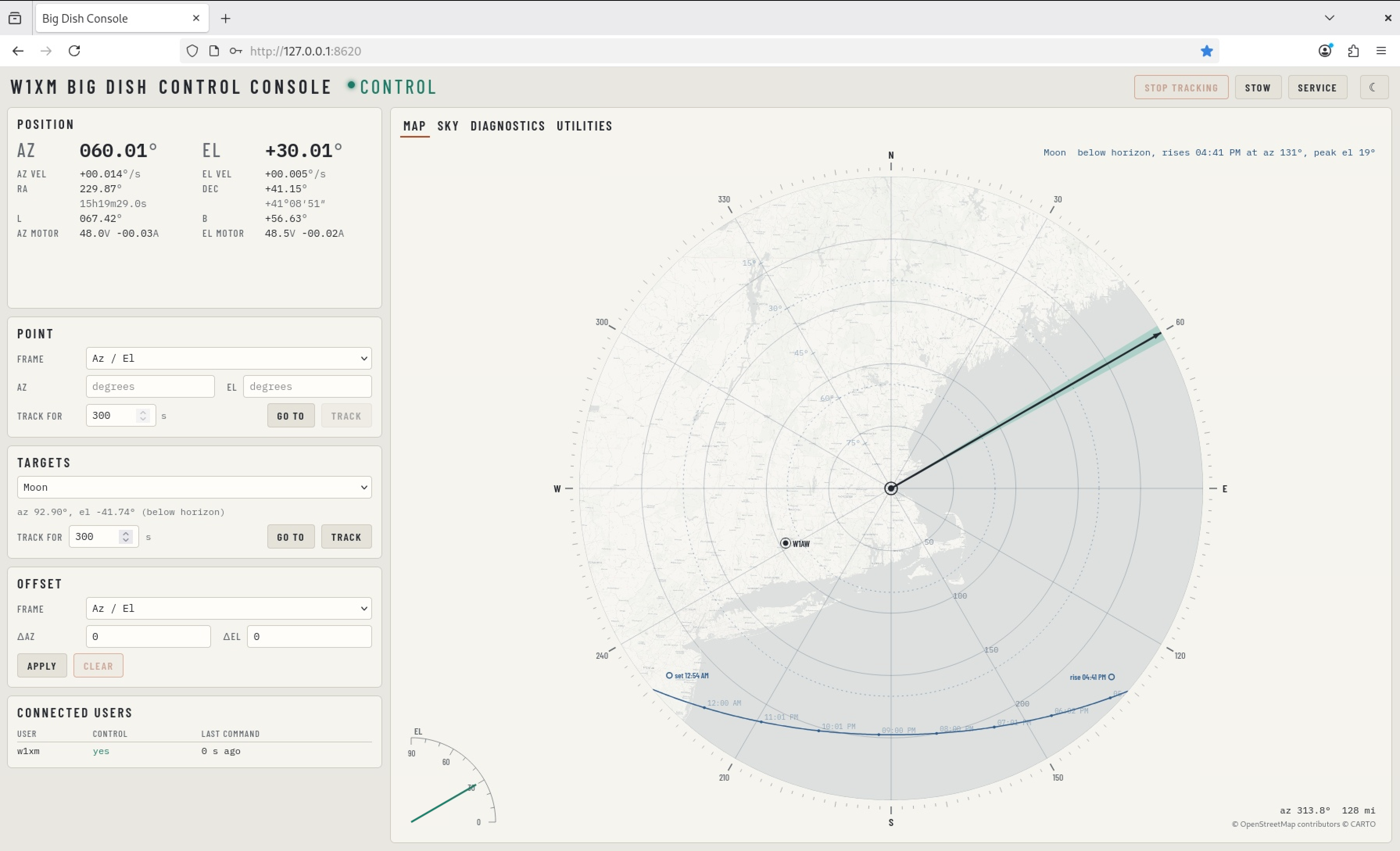Click the EL reading +30.01°
This screenshot has height=851, width=1400.
click(303, 150)
